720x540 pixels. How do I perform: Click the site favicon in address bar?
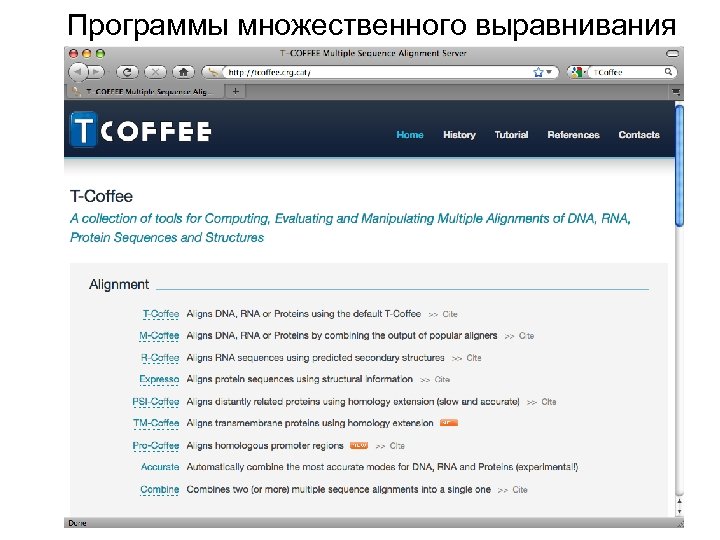click(212, 72)
